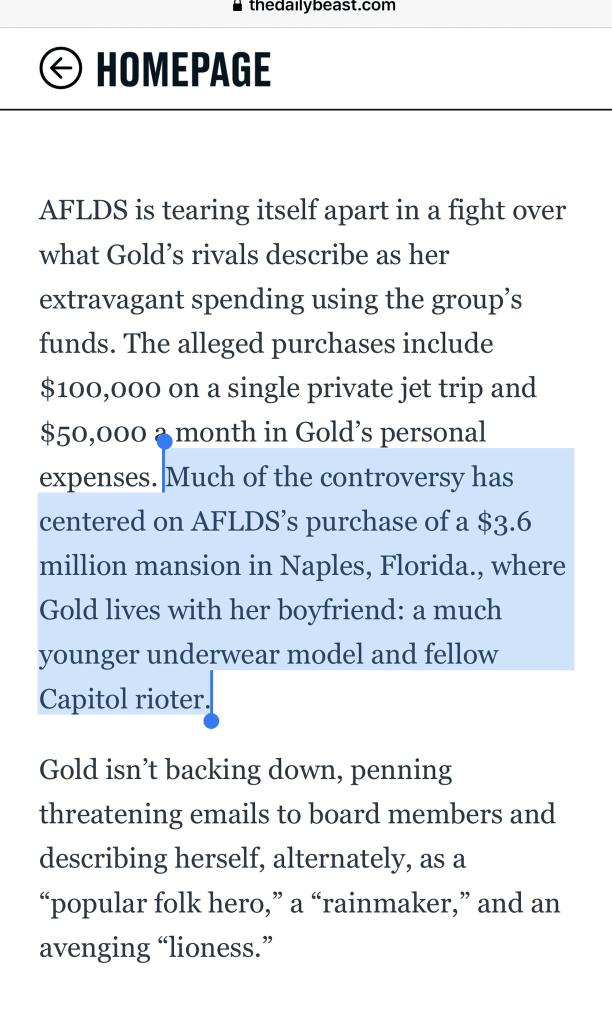Click the highlighted word "Capitol"
The width and height of the screenshot is (612, 1024).
(83, 698)
